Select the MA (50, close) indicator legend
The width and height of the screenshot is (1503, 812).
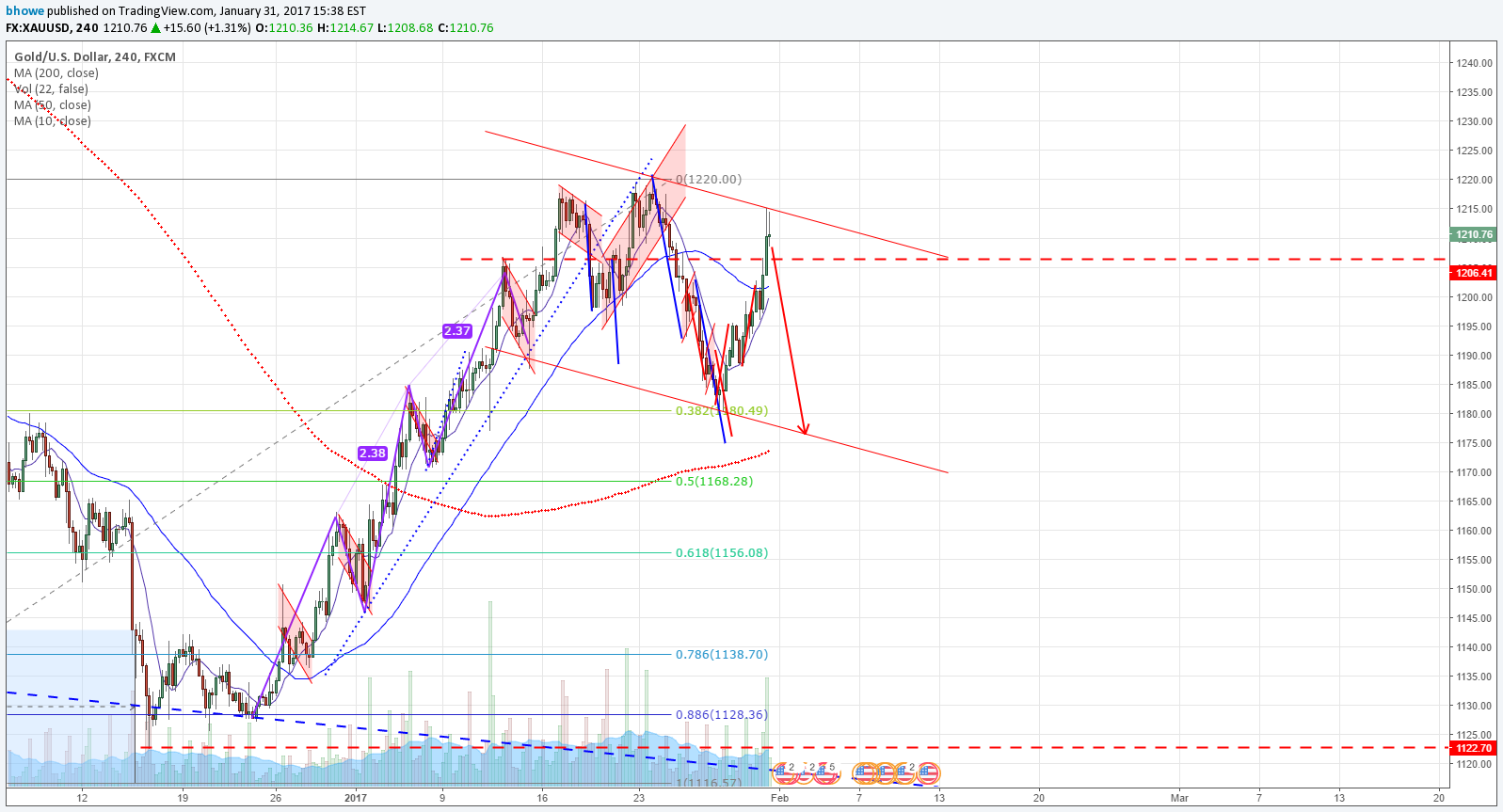point(53,104)
